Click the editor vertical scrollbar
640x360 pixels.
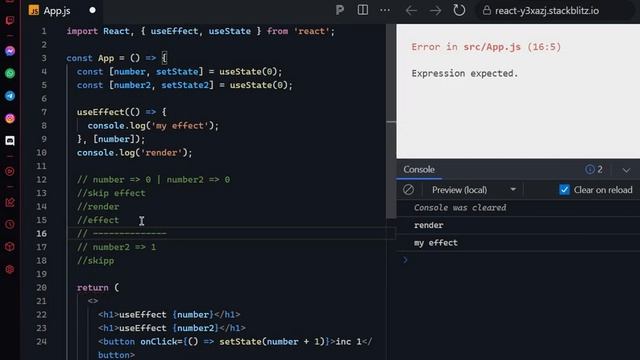coord(391,122)
